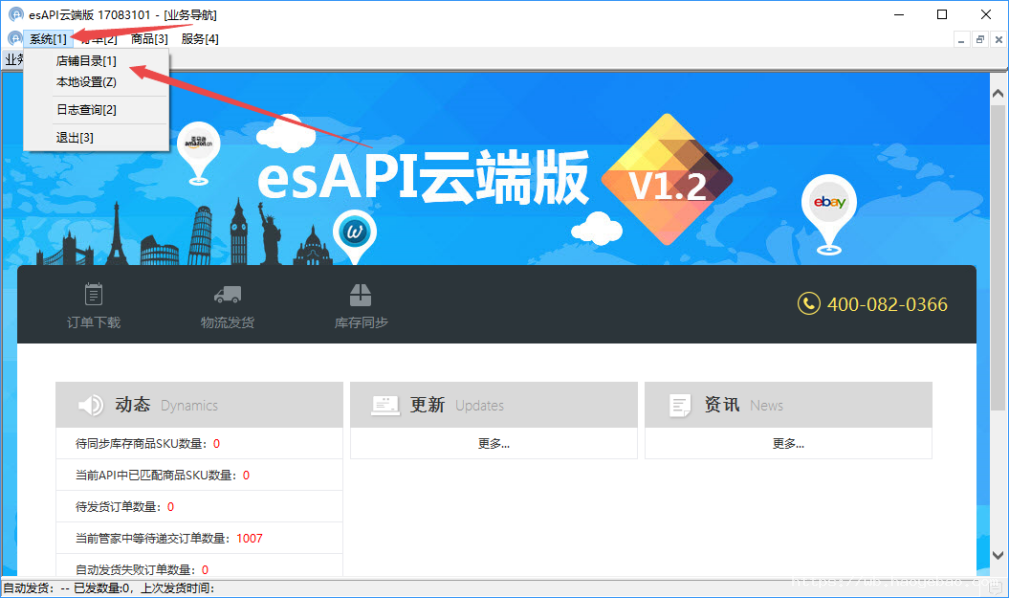Click the 物流发货 truck icon
Screen dimensions: 1009x598
click(227, 295)
